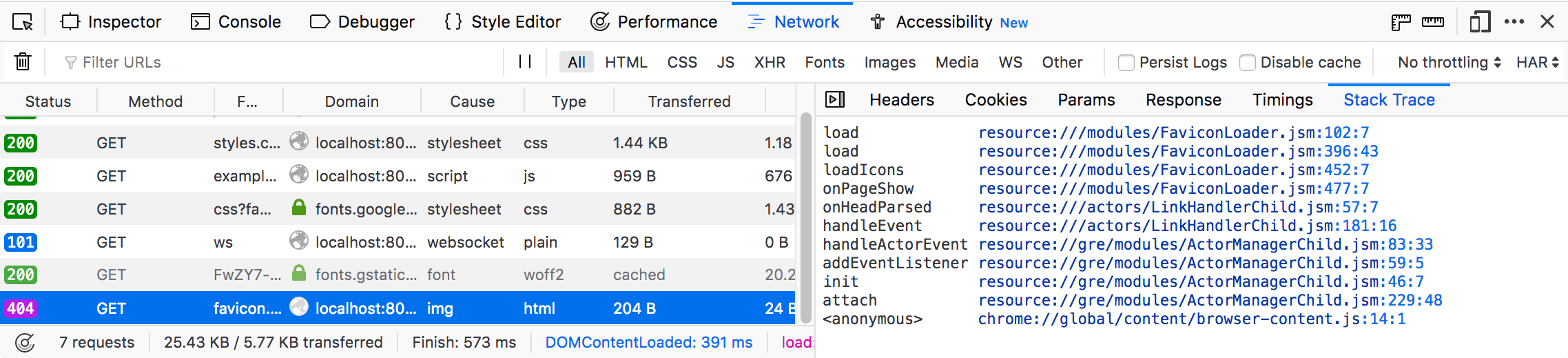Toggle rulers for the page icon

(1401, 22)
